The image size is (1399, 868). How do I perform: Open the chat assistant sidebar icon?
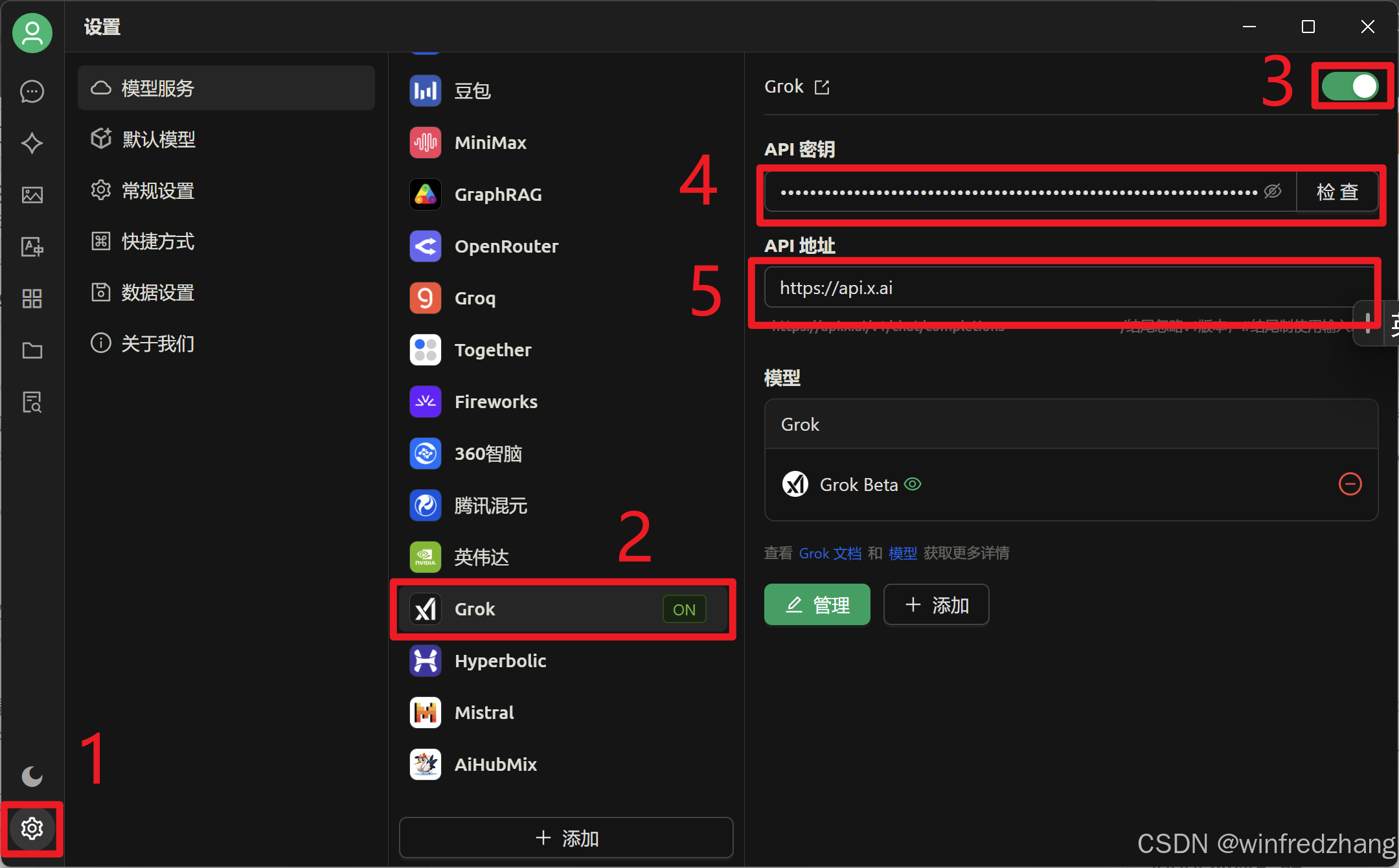click(x=32, y=91)
